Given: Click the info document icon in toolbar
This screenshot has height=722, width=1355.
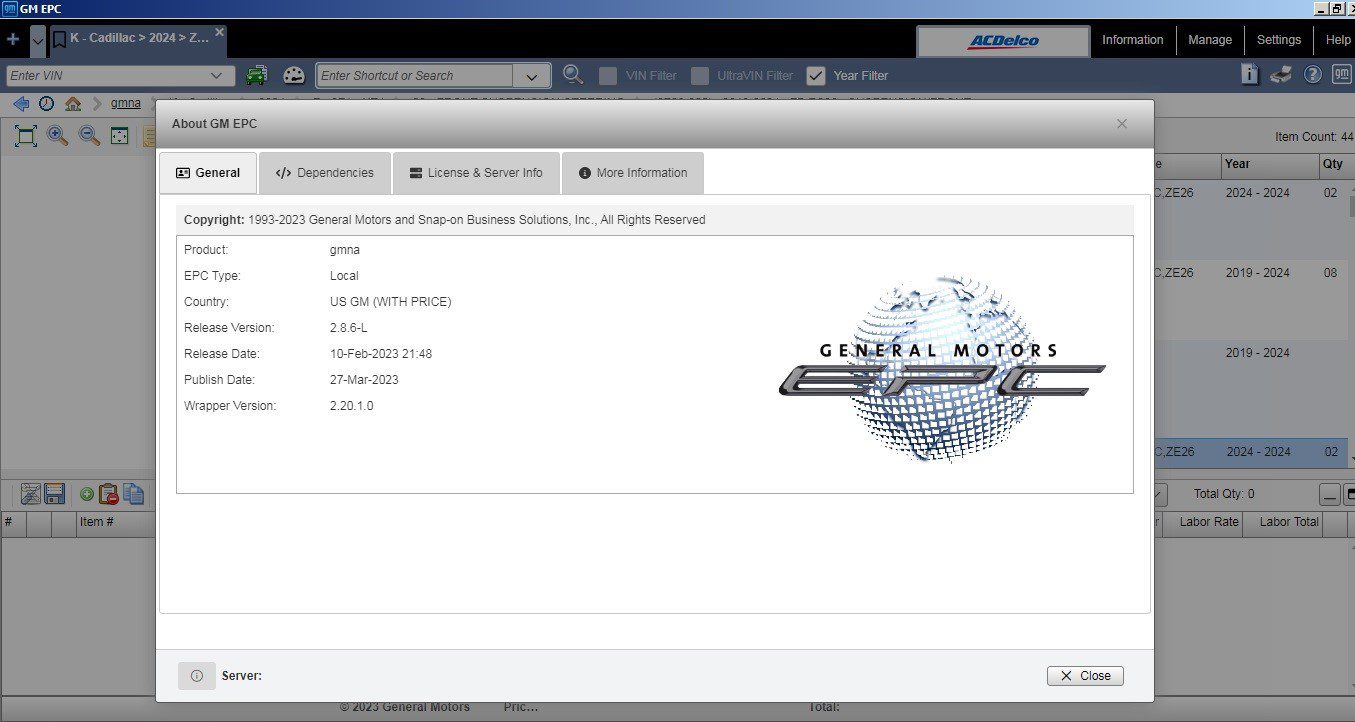Looking at the screenshot, I should [x=1250, y=74].
